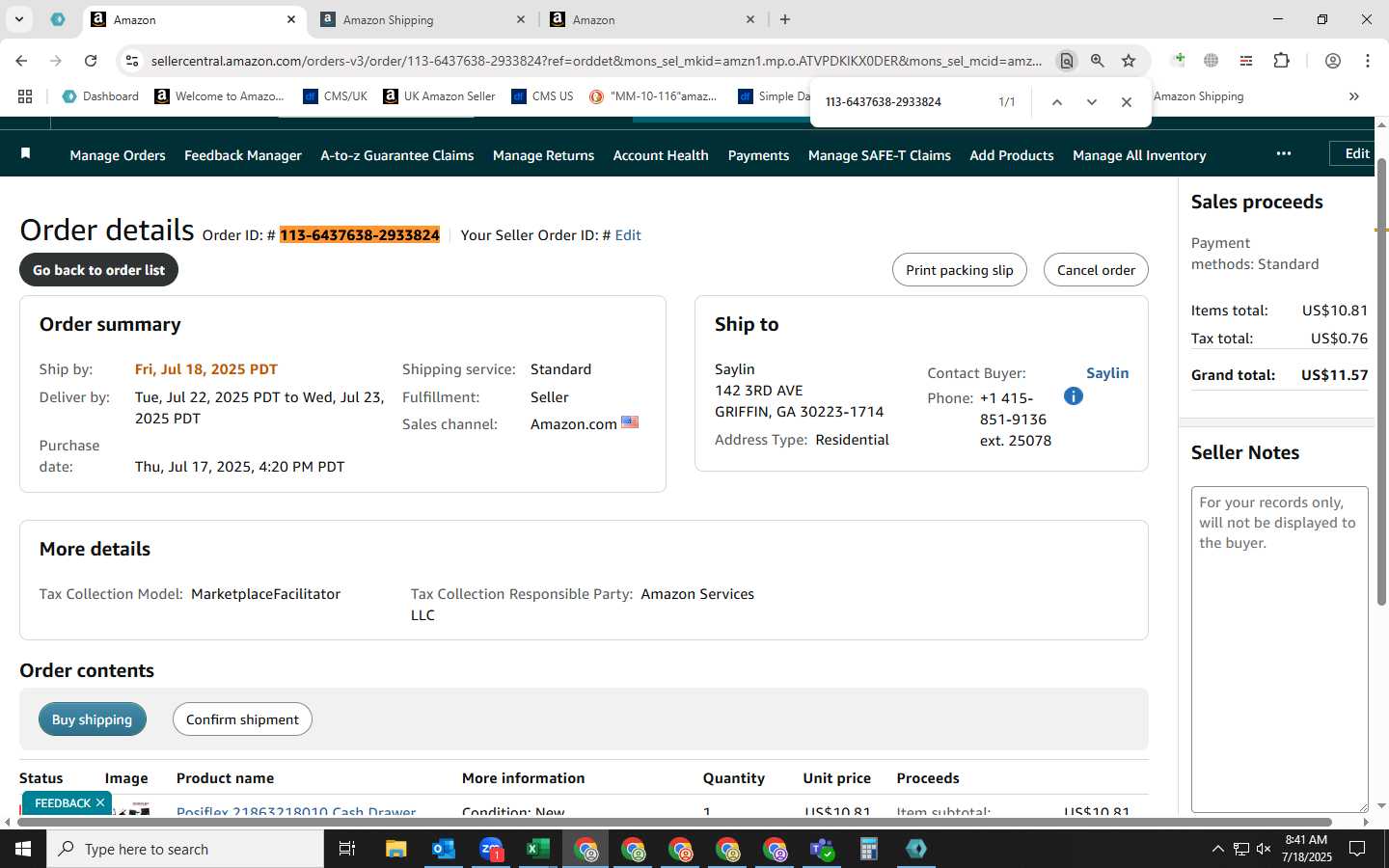Click the address bar URL
This screenshot has width=1389, height=868.
(596, 61)
